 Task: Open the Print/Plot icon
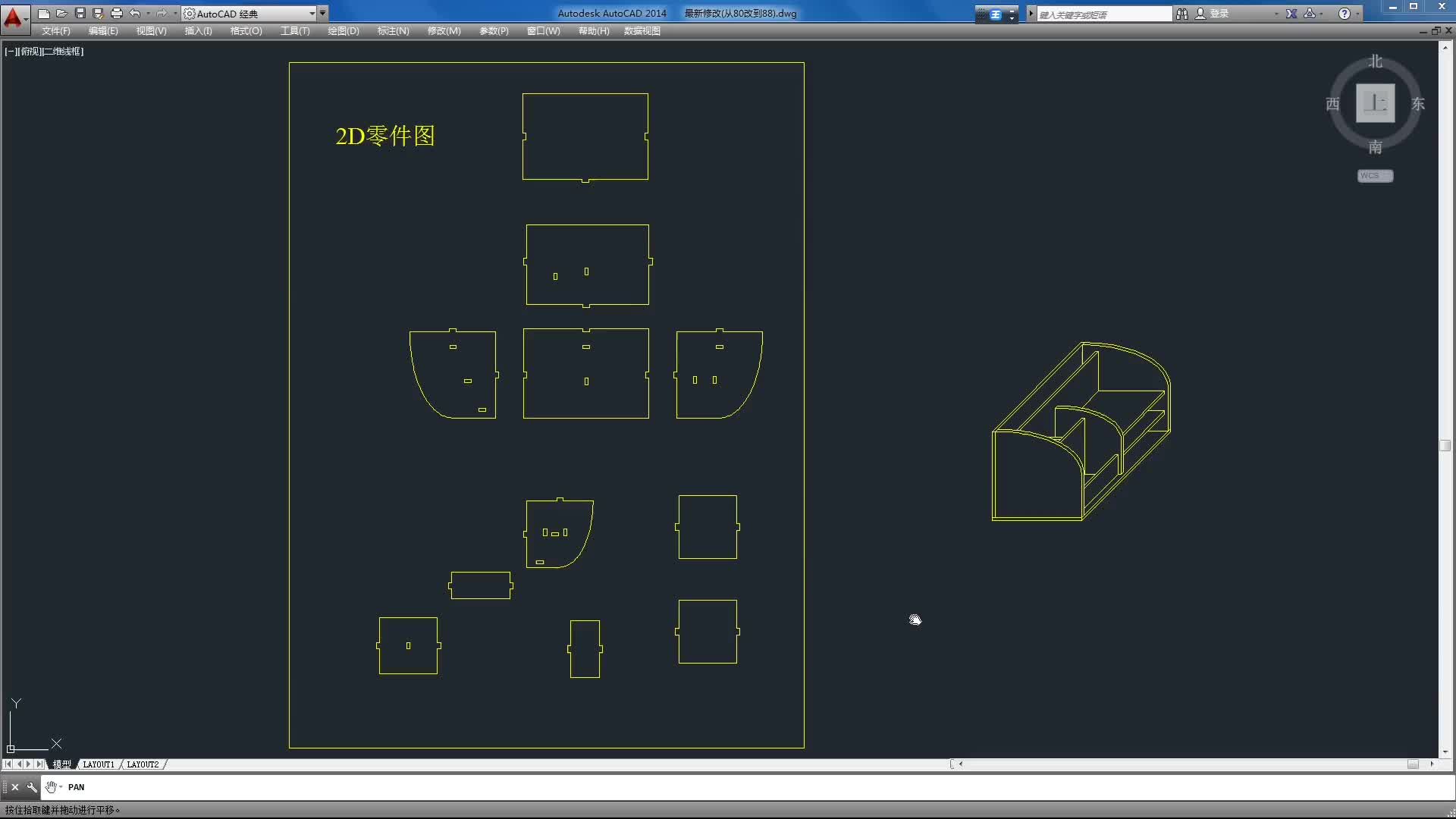point(116,13)
